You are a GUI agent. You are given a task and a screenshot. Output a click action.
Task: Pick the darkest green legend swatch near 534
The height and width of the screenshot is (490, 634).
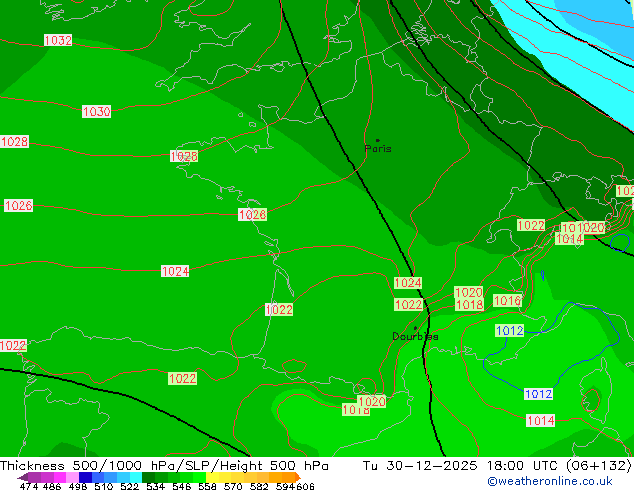tap(148, 477)
